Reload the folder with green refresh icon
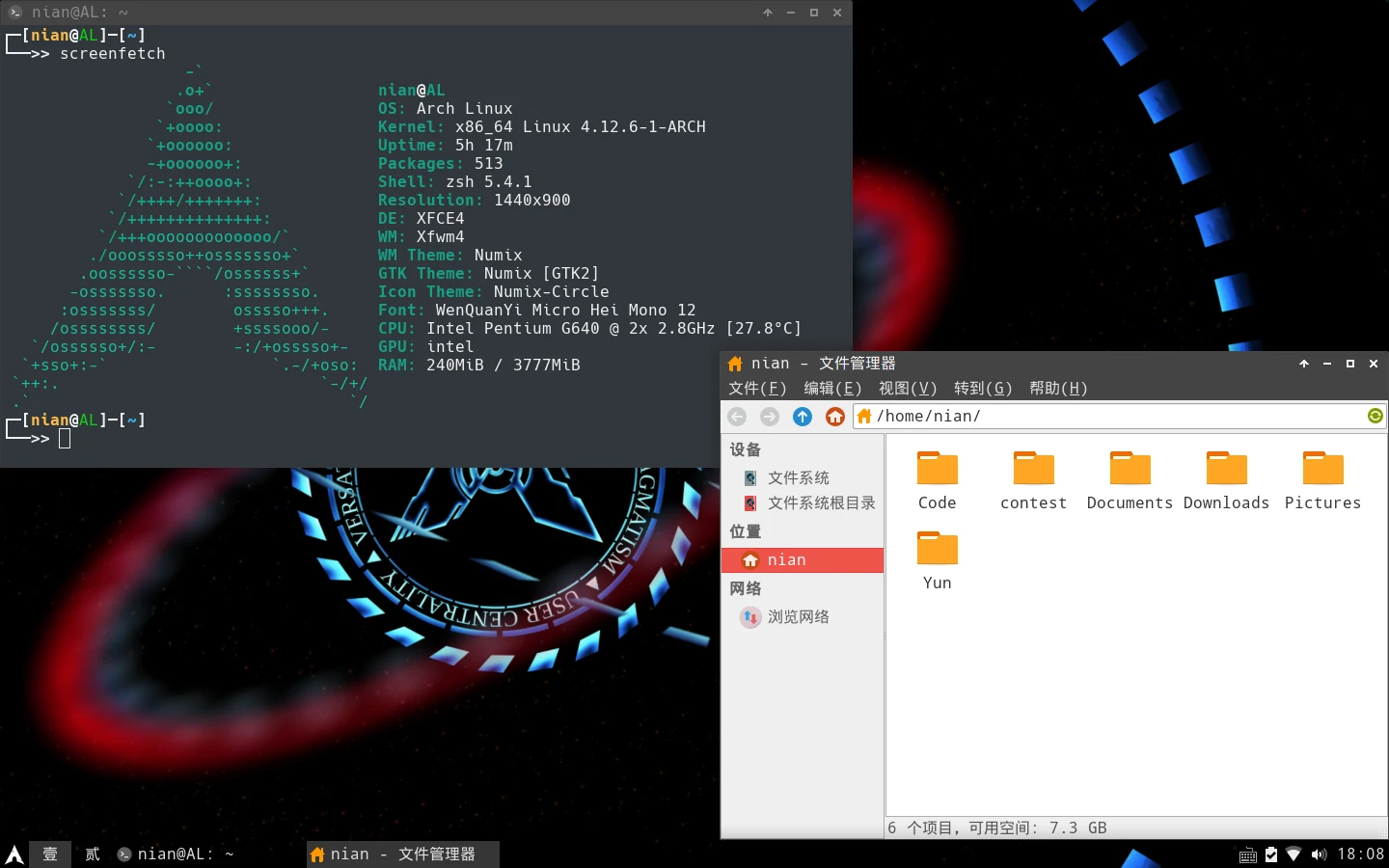This screenshot has height=868, width=1389. point(1375,416)
